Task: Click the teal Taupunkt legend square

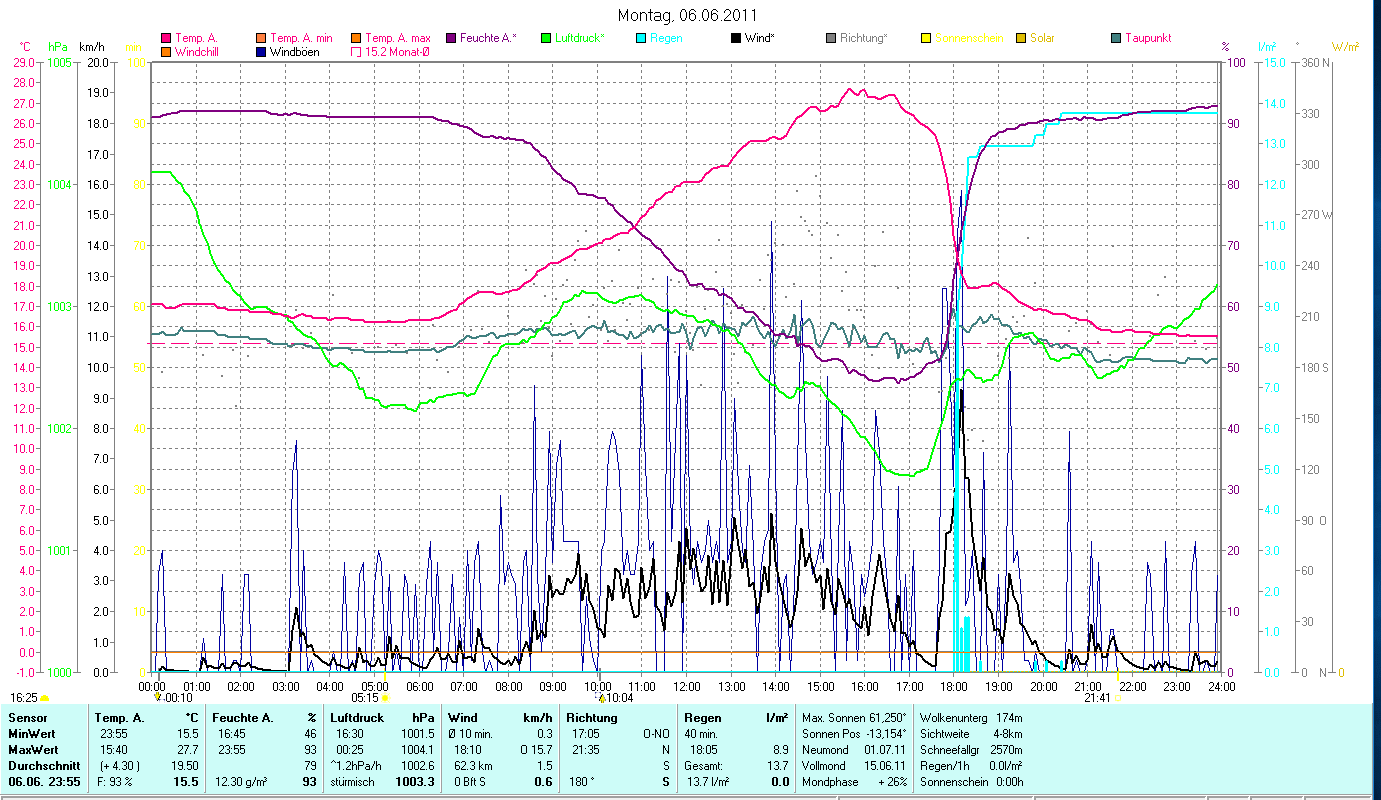Action: (x=1115, y=38)
